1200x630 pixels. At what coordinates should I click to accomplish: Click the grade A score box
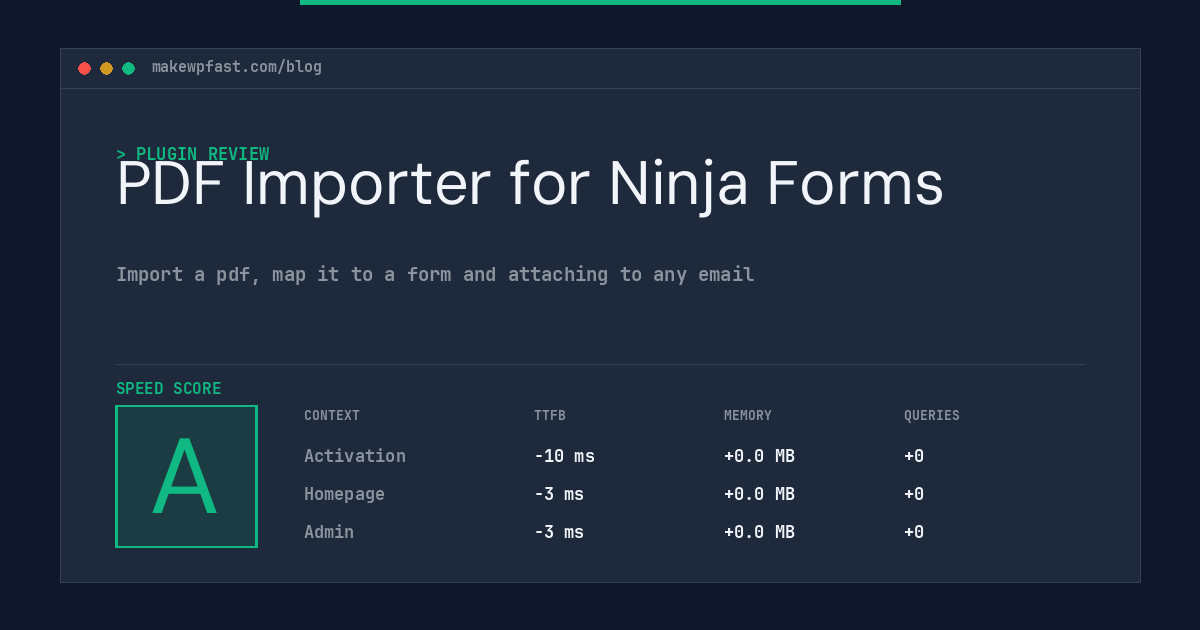tap(186, 476)
